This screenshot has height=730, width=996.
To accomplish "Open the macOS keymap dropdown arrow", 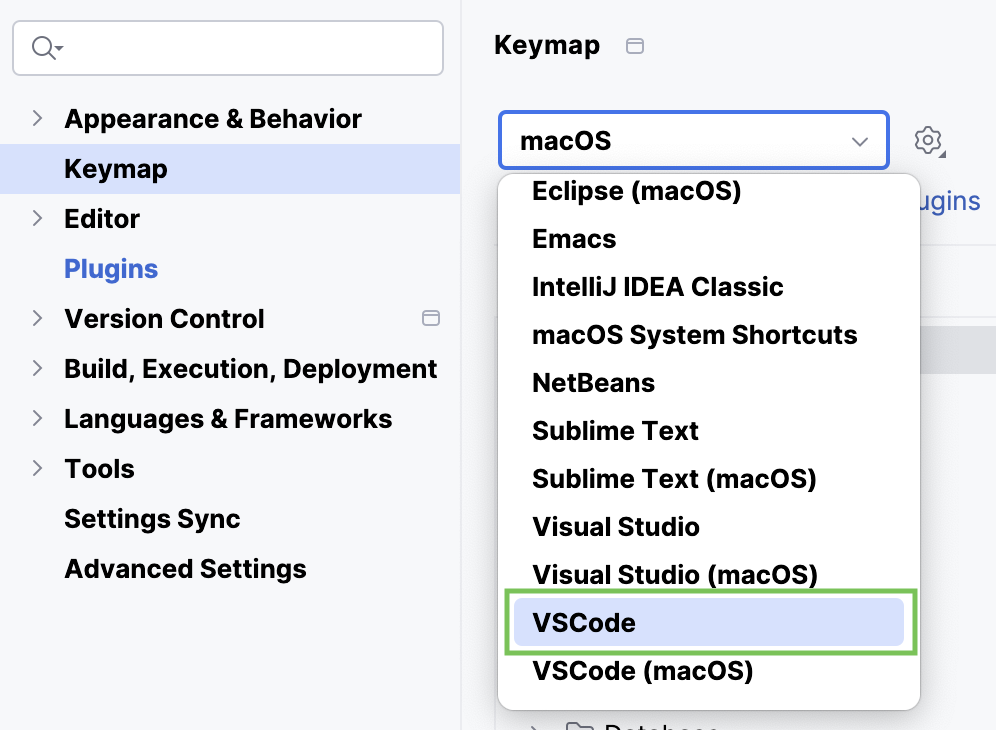I will coord(859,141).
